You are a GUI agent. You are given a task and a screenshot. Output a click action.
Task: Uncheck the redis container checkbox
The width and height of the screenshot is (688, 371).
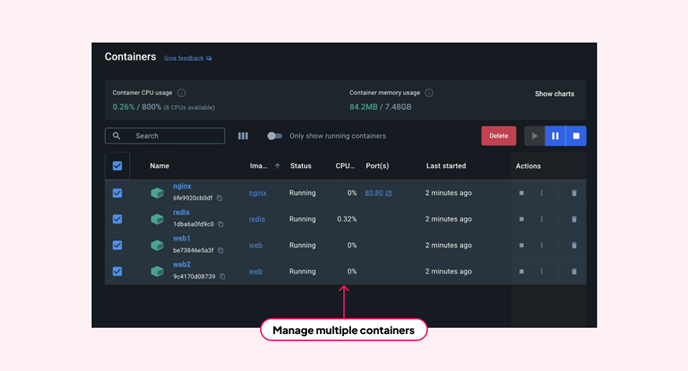click(117, 219)
